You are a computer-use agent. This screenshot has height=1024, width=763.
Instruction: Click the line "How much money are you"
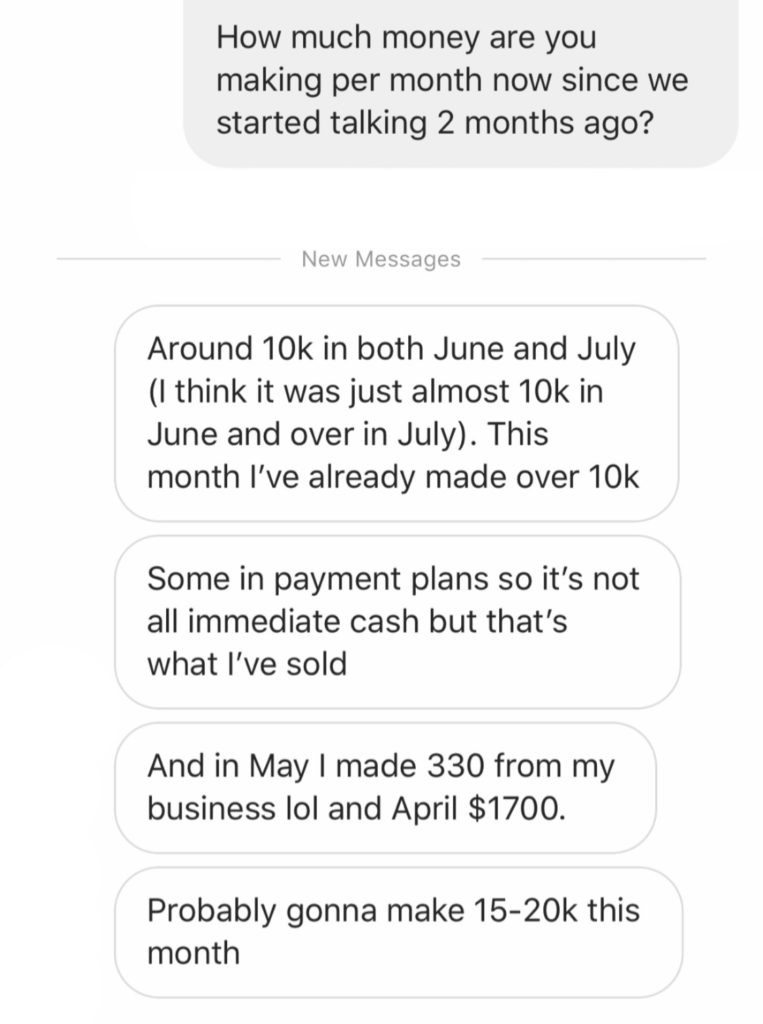pyautogui.click(x=406, y=38)
